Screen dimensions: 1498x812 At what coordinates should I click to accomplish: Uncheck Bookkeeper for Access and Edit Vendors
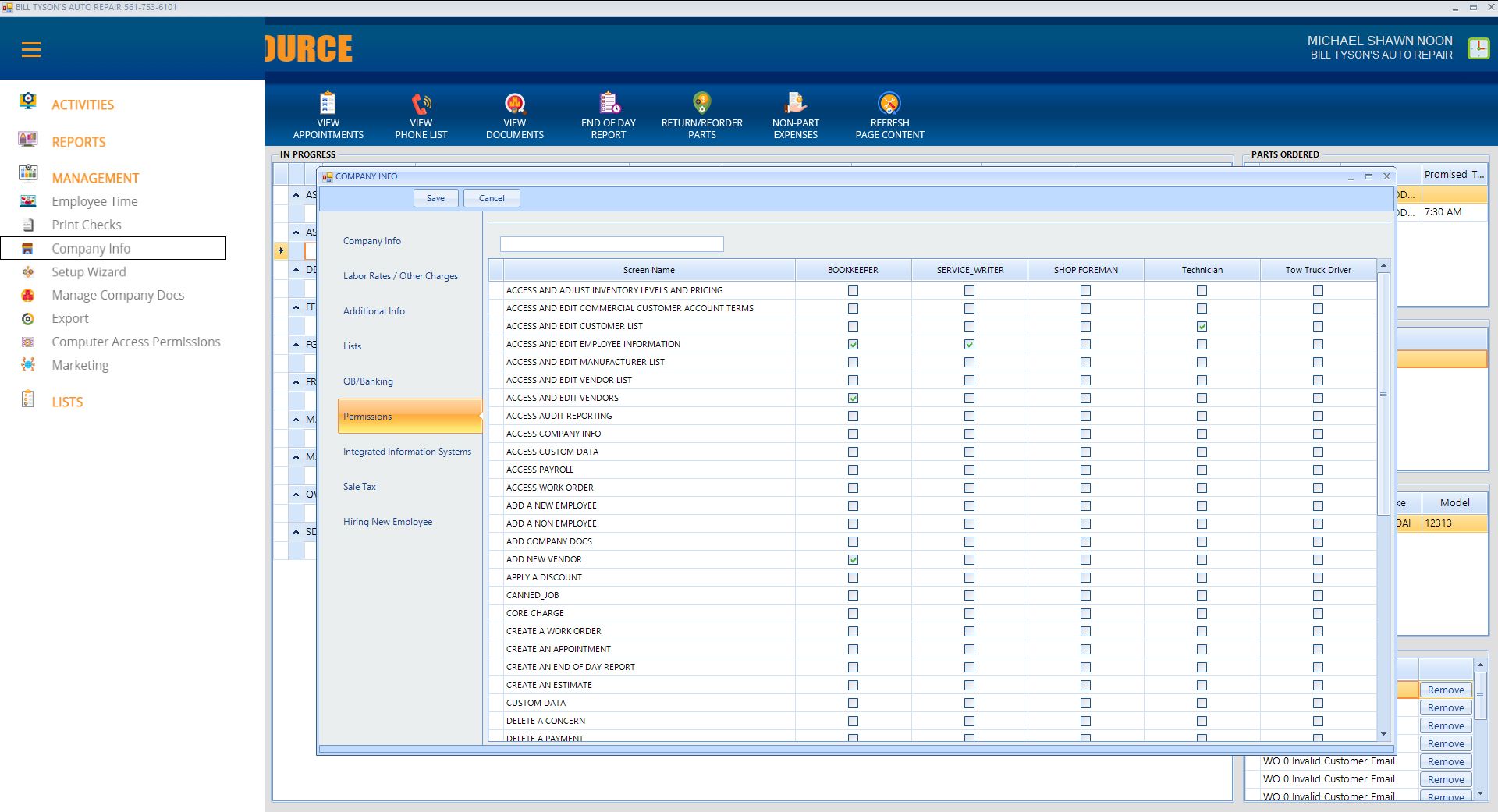(853, 399)
